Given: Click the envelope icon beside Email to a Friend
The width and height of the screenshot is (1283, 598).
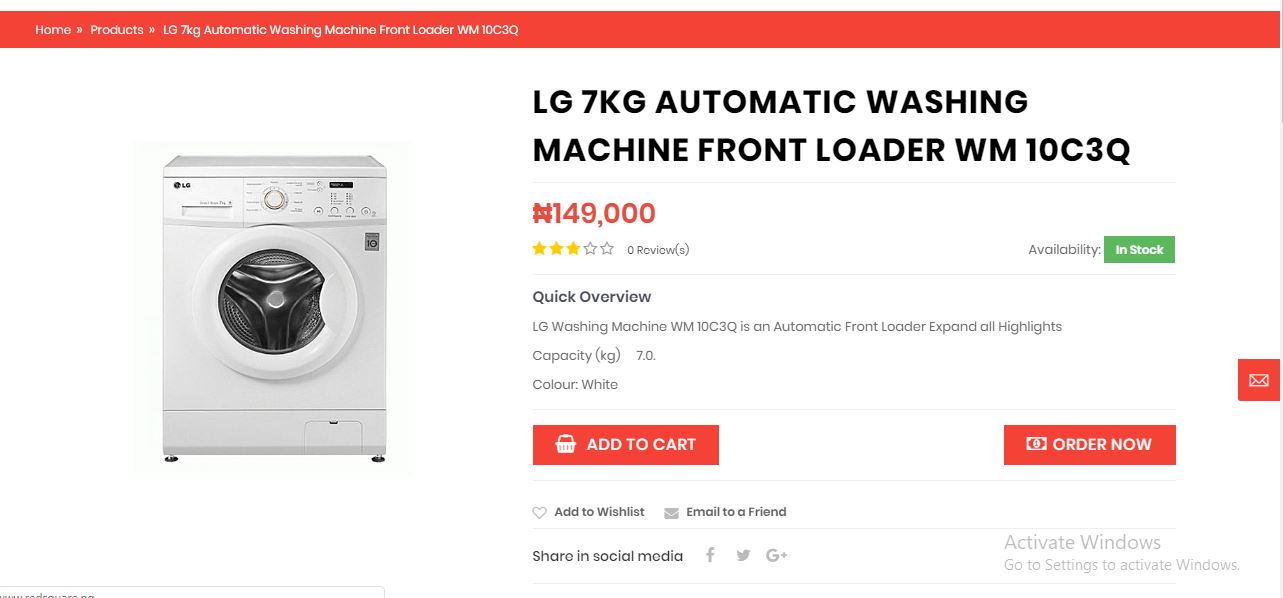Looking at the screenshot, I should click(x=671, y=512).
